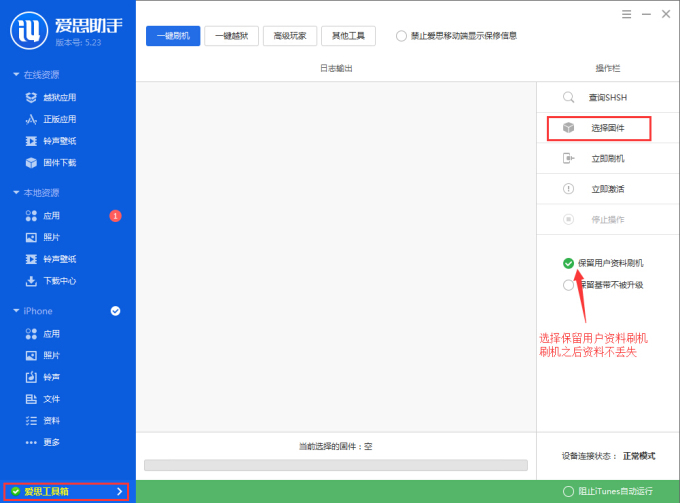Click the 立即激活 activate icon
Image resolution: width=680 pixels, height=503 pixels.
pyautogui.click(x=568, y=189)
